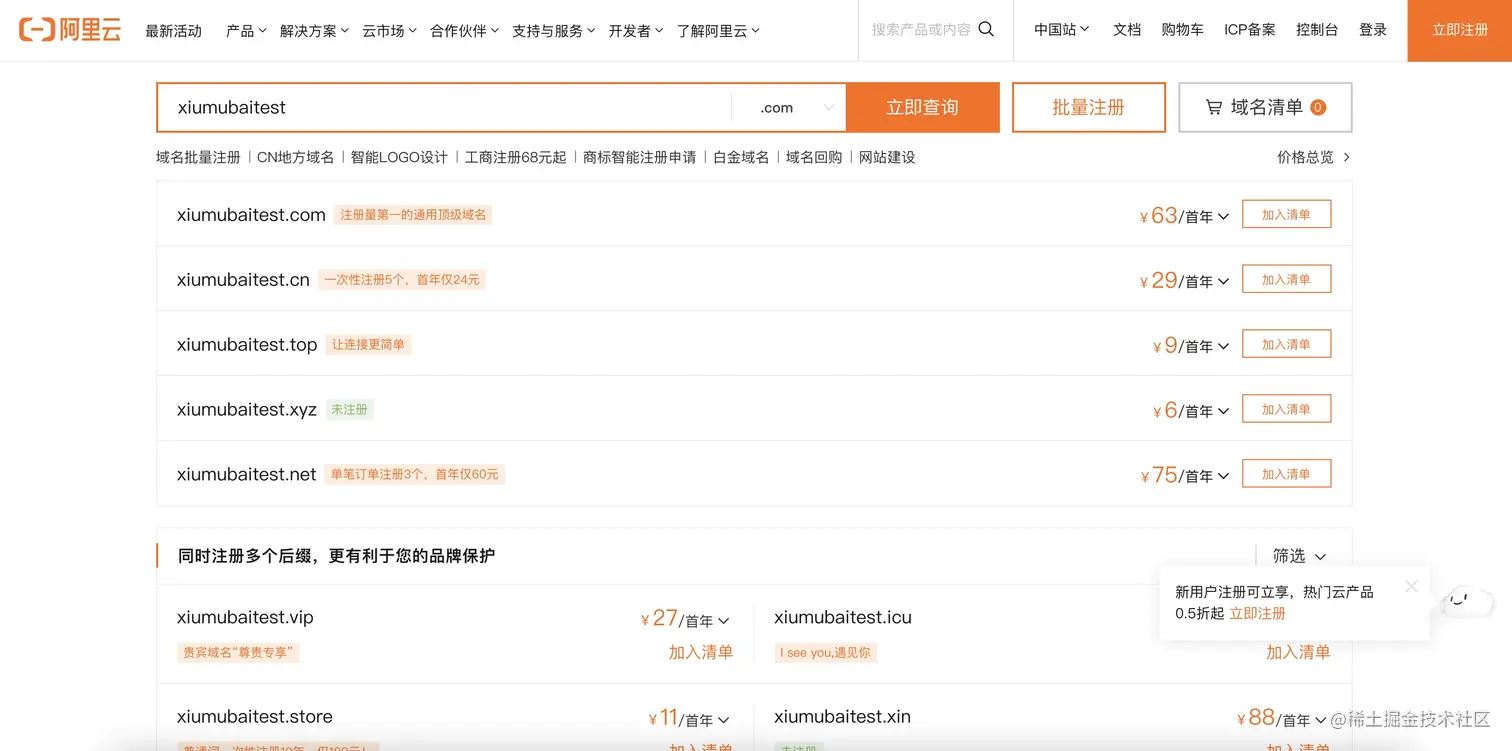Click the 批量注册 button
Screen dimensions: 1512x751
[x=1089, y=107]
